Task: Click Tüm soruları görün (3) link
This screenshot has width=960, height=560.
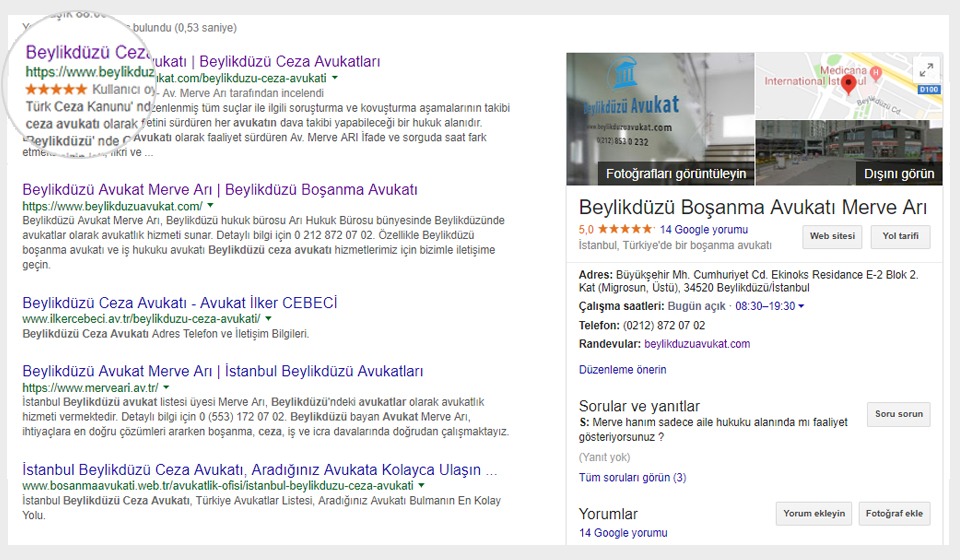Action: tap(632, 477)
